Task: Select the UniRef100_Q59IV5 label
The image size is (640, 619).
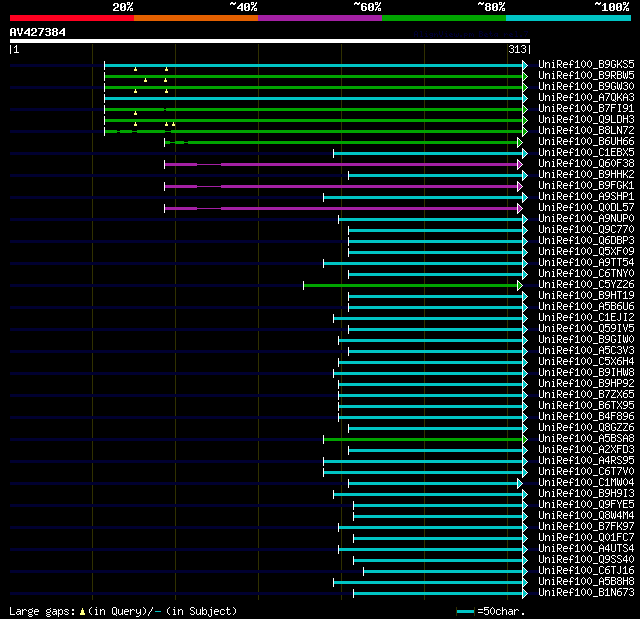Action: coord(586,329)
